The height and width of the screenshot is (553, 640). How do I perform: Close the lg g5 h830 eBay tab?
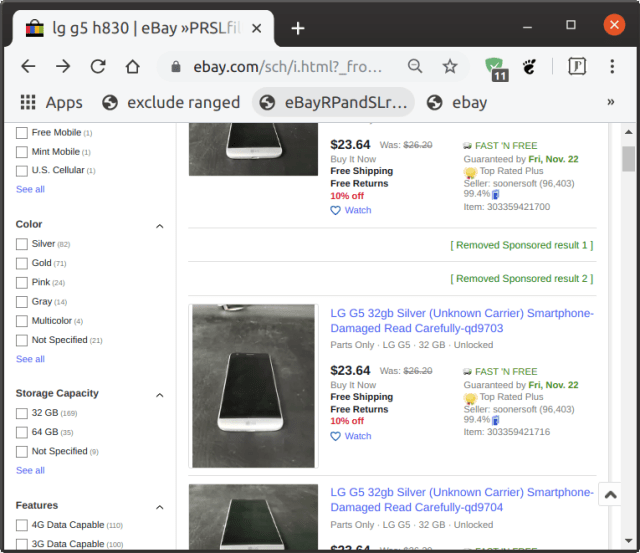coord(256,28)
